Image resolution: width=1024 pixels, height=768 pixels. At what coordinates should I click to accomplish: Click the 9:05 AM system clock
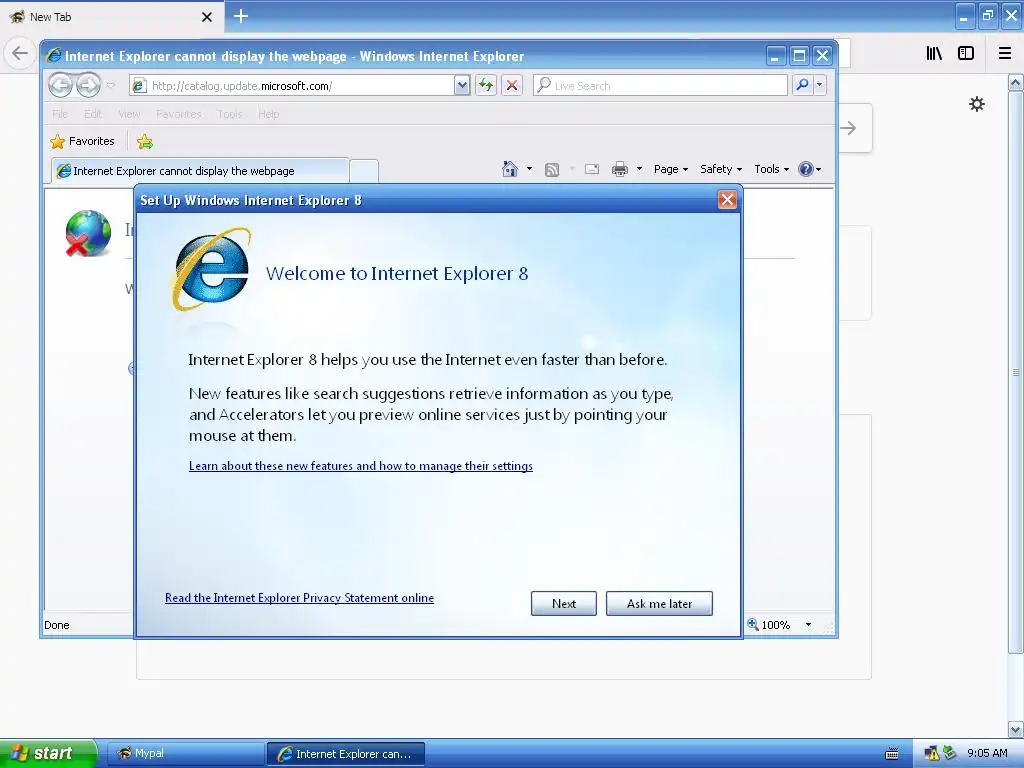click(x=987, y=753)
